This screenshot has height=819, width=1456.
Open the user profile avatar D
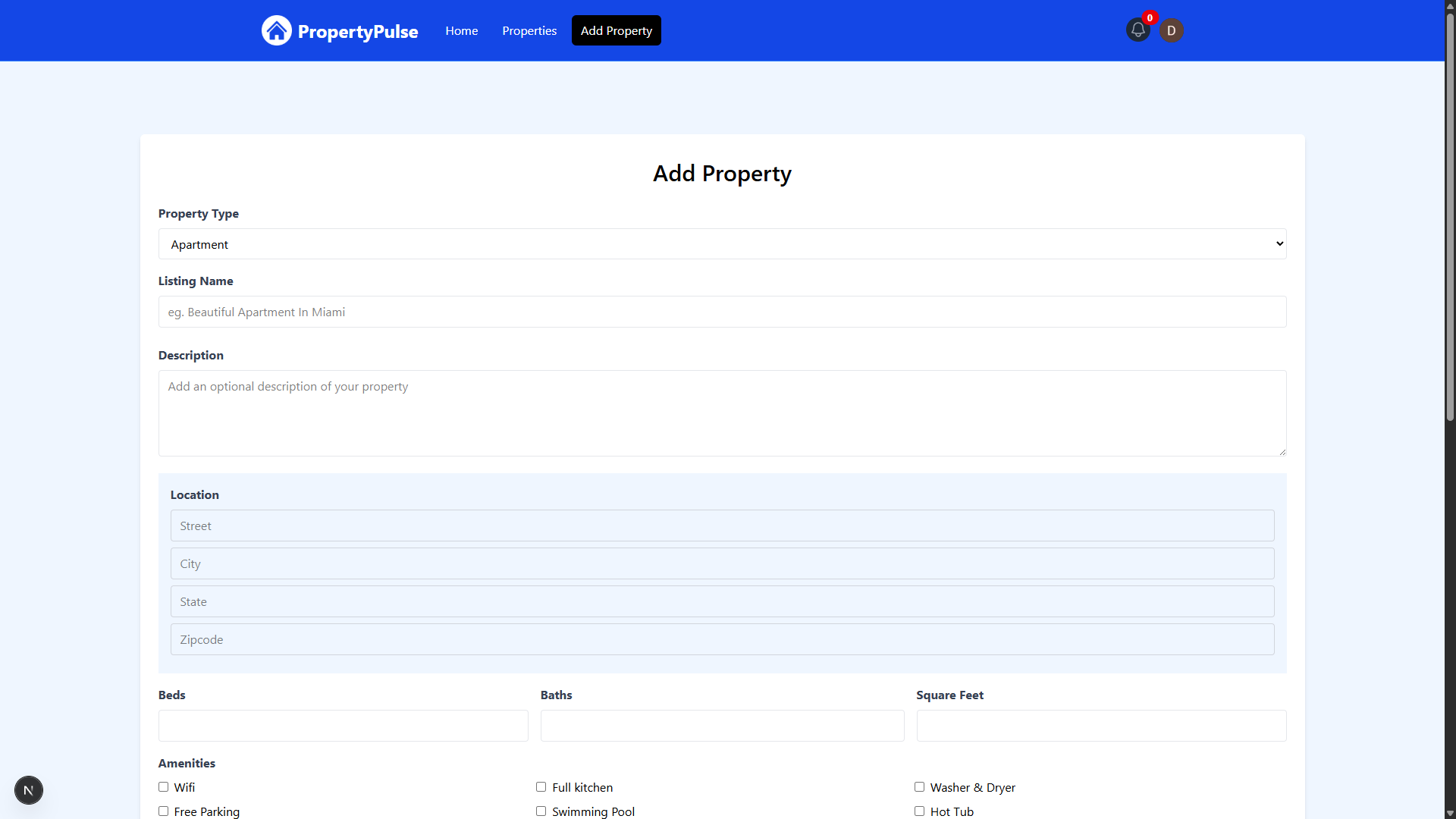click(x=1171, y=30)
